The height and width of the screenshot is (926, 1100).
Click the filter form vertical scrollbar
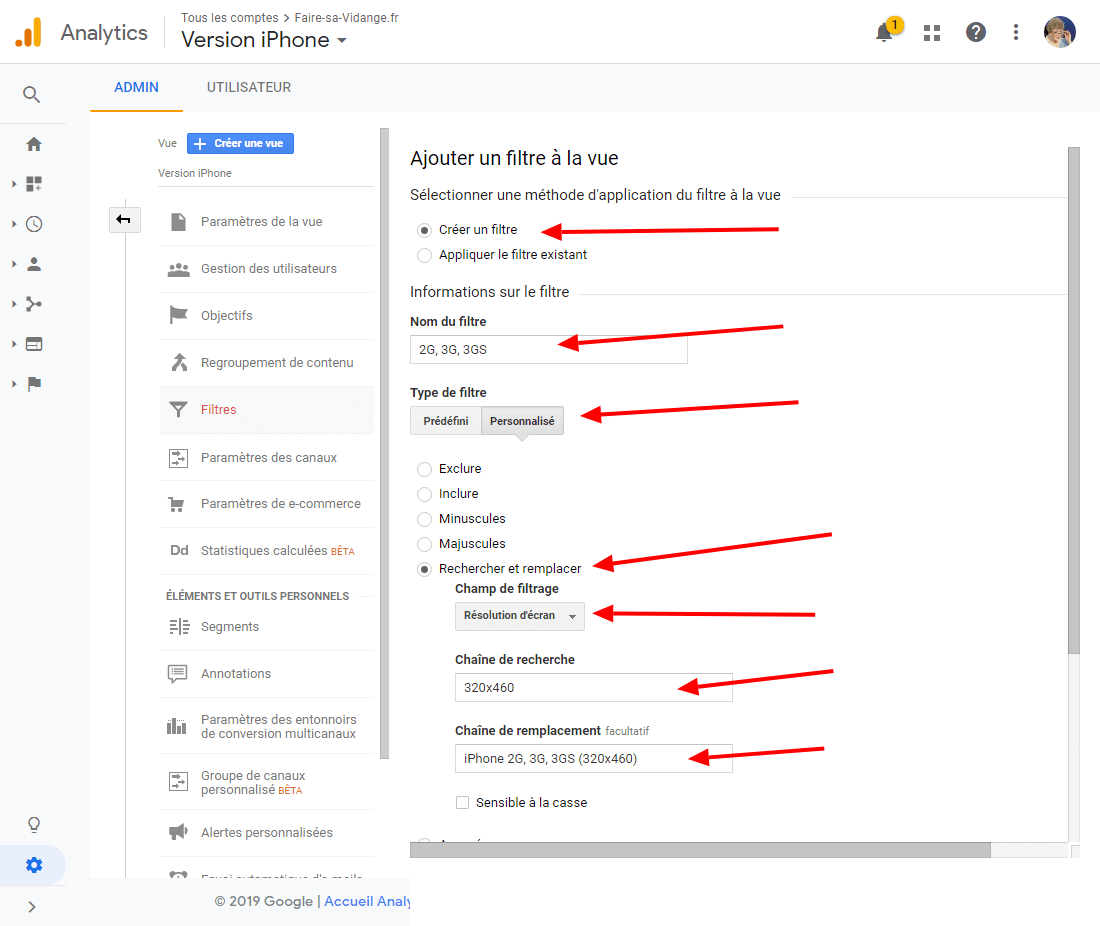pos(1073,400)
